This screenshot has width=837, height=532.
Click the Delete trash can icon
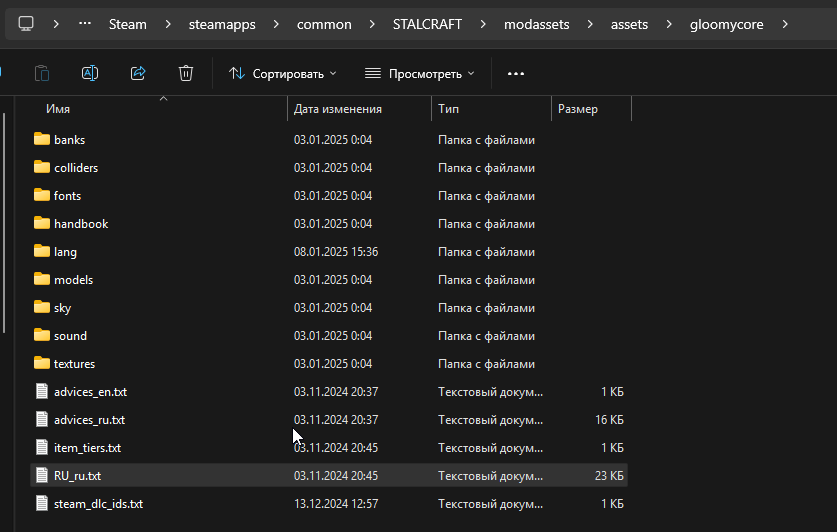click(x=186, y=73)
